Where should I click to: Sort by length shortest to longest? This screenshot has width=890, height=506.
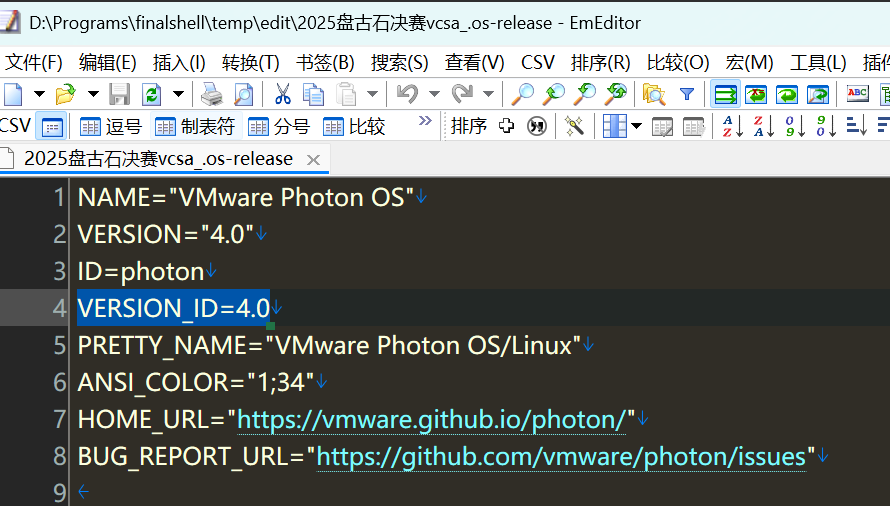pos(856,126)
